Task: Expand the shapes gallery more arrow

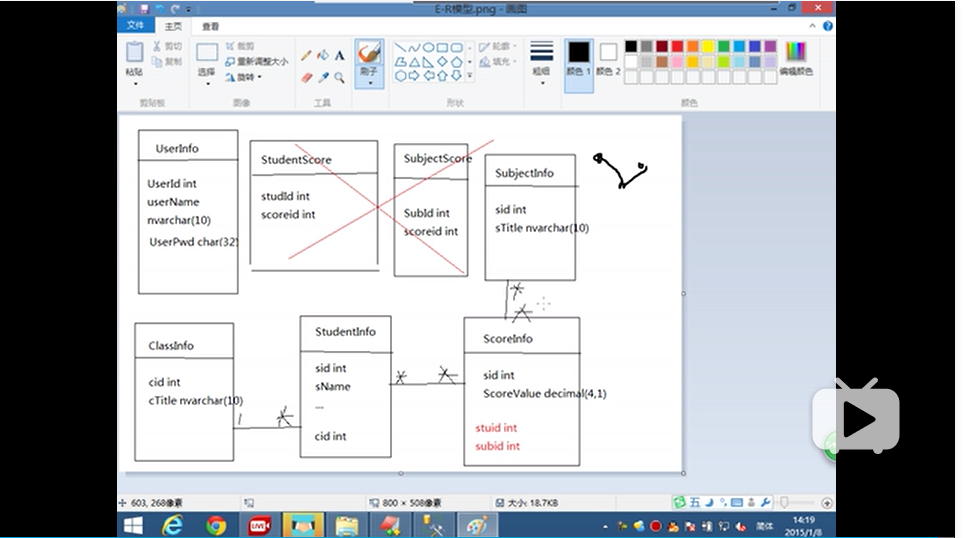Action: pos(470,76)
